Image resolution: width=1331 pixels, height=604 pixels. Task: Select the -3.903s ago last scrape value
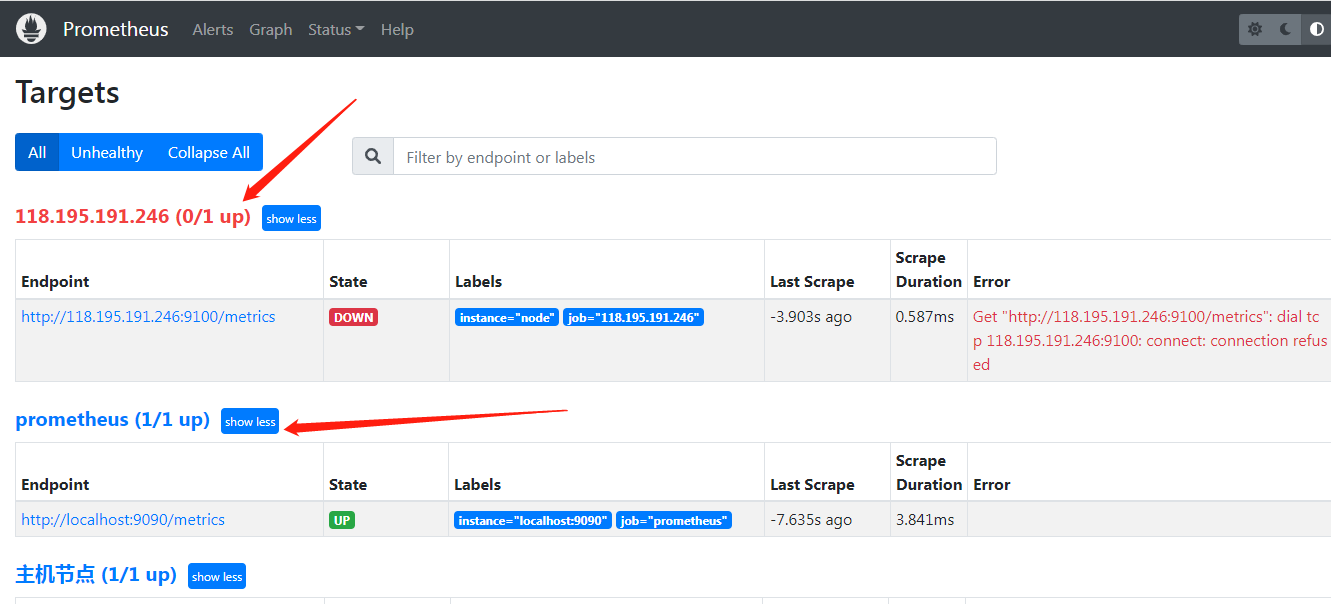point(811,316)
